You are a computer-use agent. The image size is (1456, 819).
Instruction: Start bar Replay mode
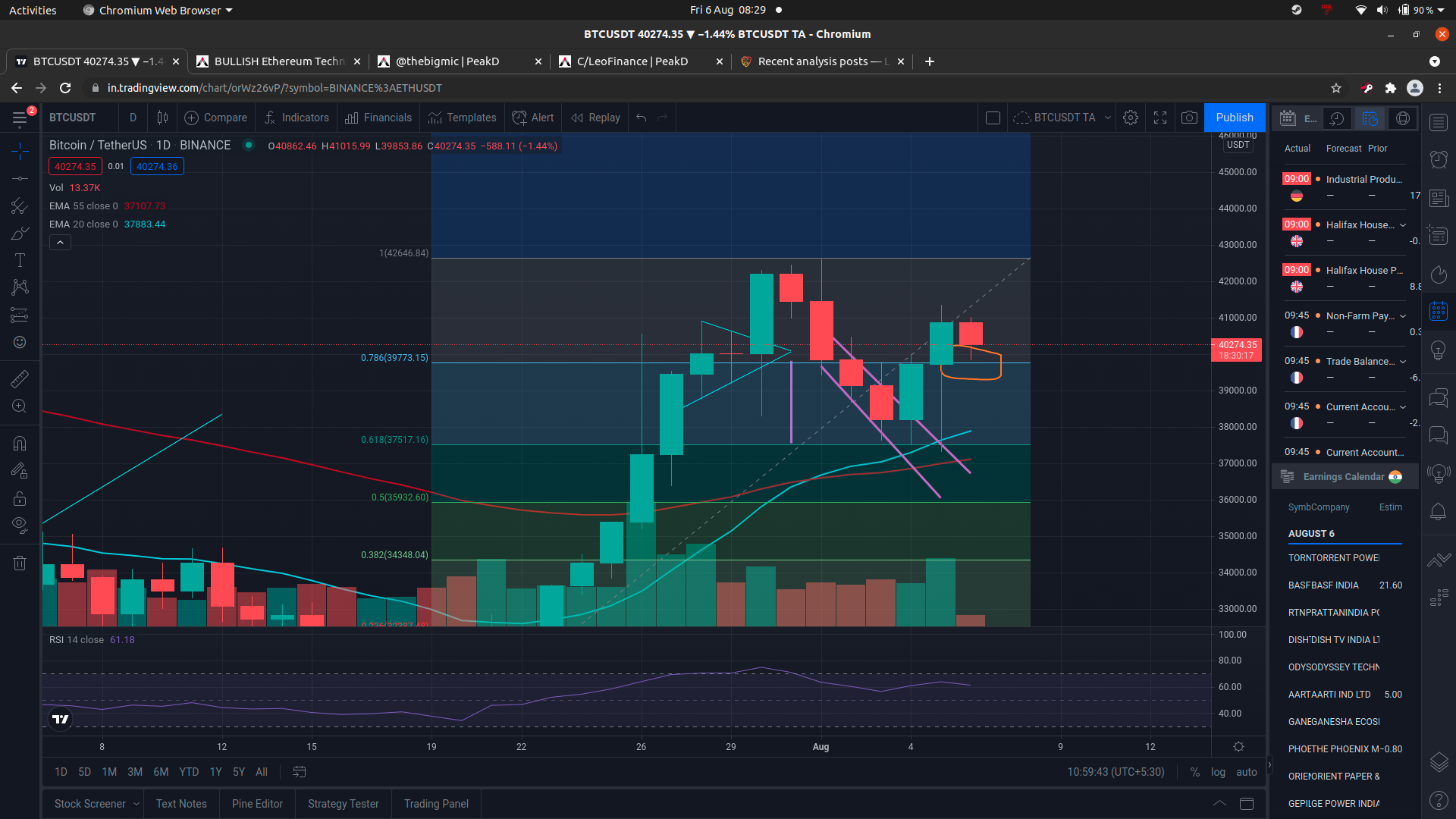click(596, 118)
